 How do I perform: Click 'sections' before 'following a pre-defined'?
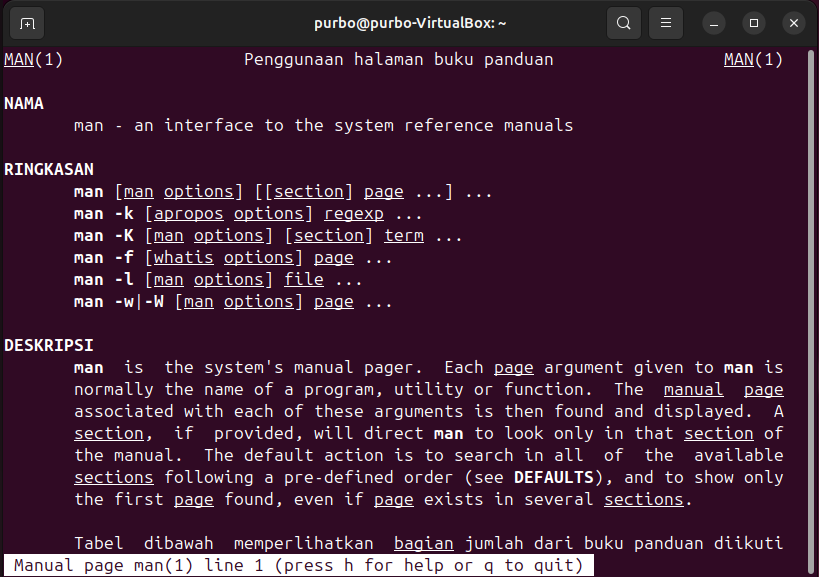click(x=114, y=477)
